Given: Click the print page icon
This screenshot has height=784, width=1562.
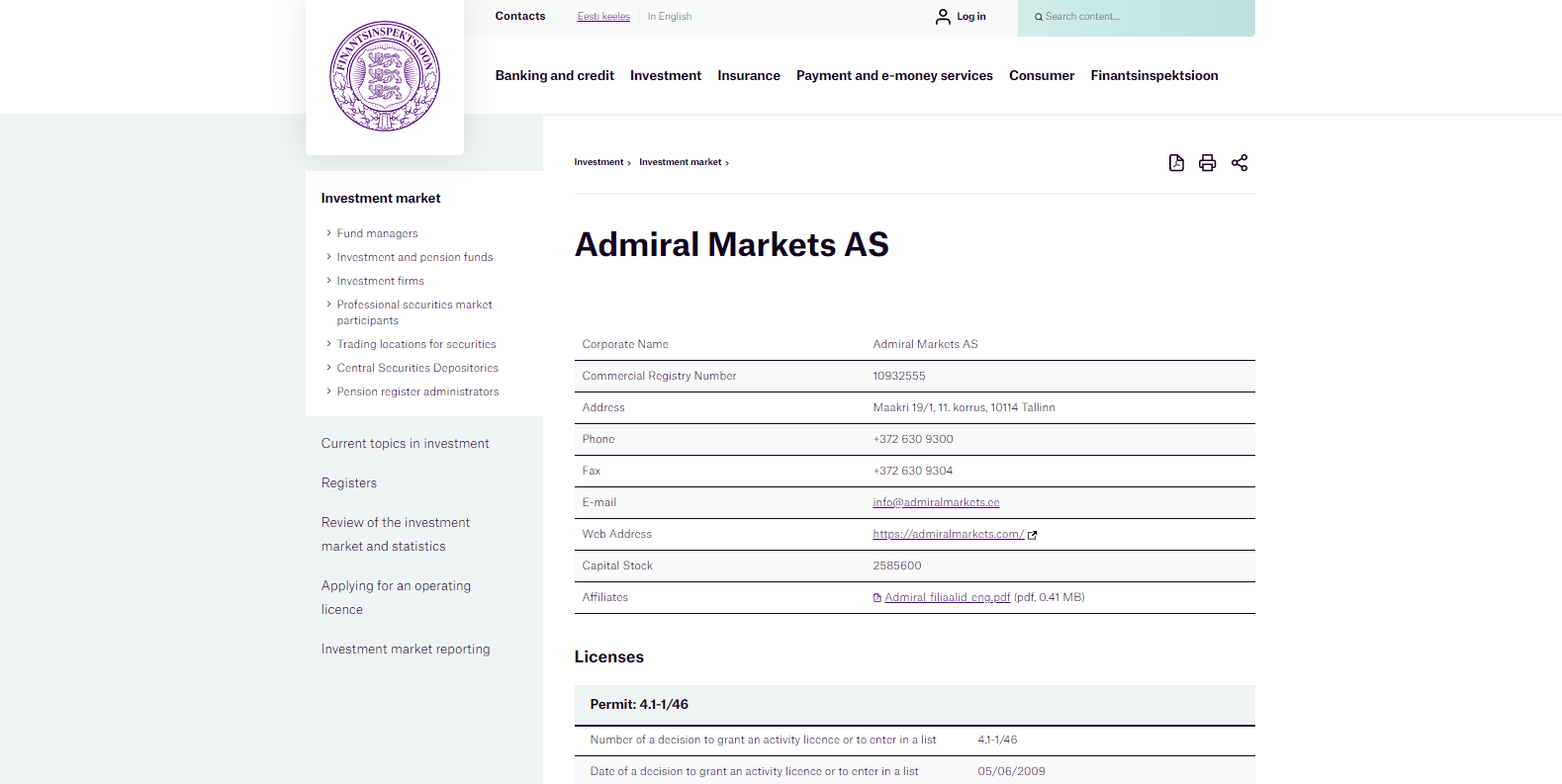Looking at the screenshot, I should (1207, 163).
